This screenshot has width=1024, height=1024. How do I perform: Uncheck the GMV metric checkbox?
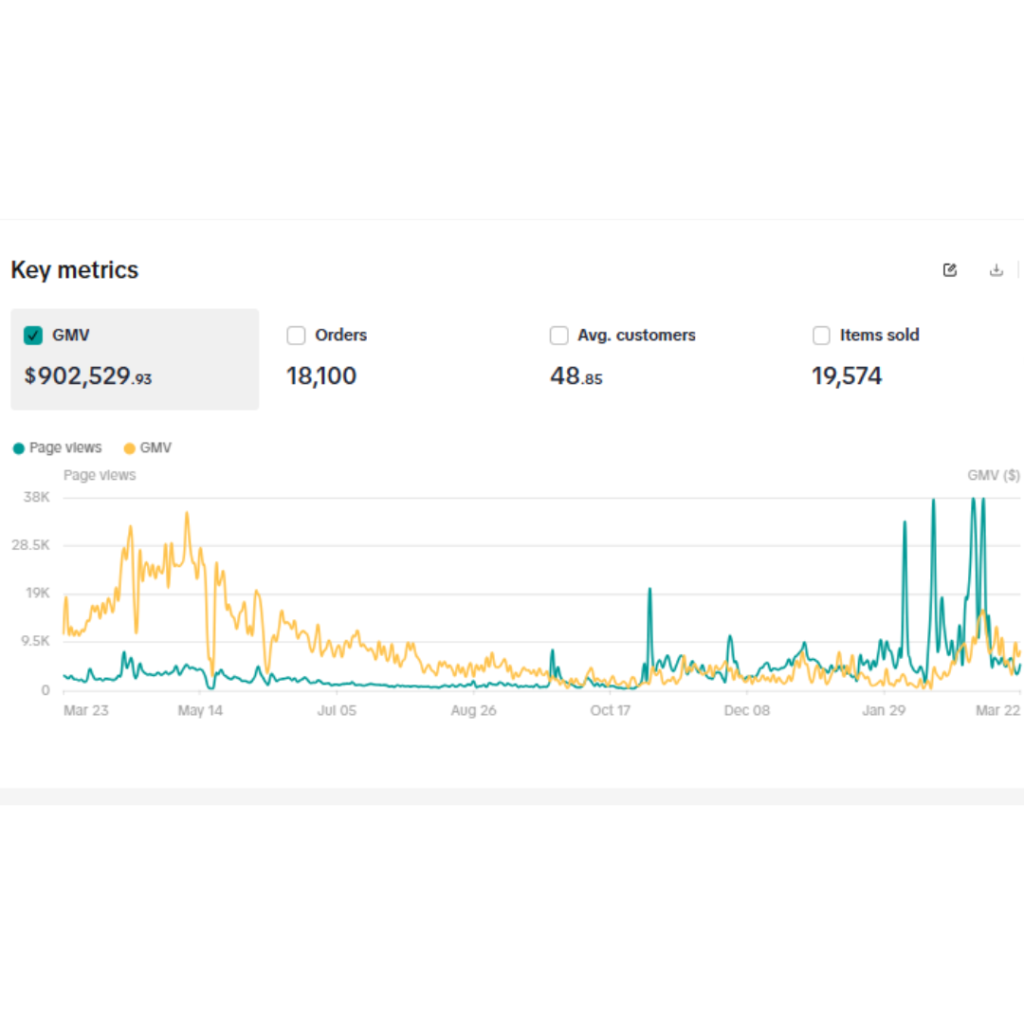[x=33, y=336]
